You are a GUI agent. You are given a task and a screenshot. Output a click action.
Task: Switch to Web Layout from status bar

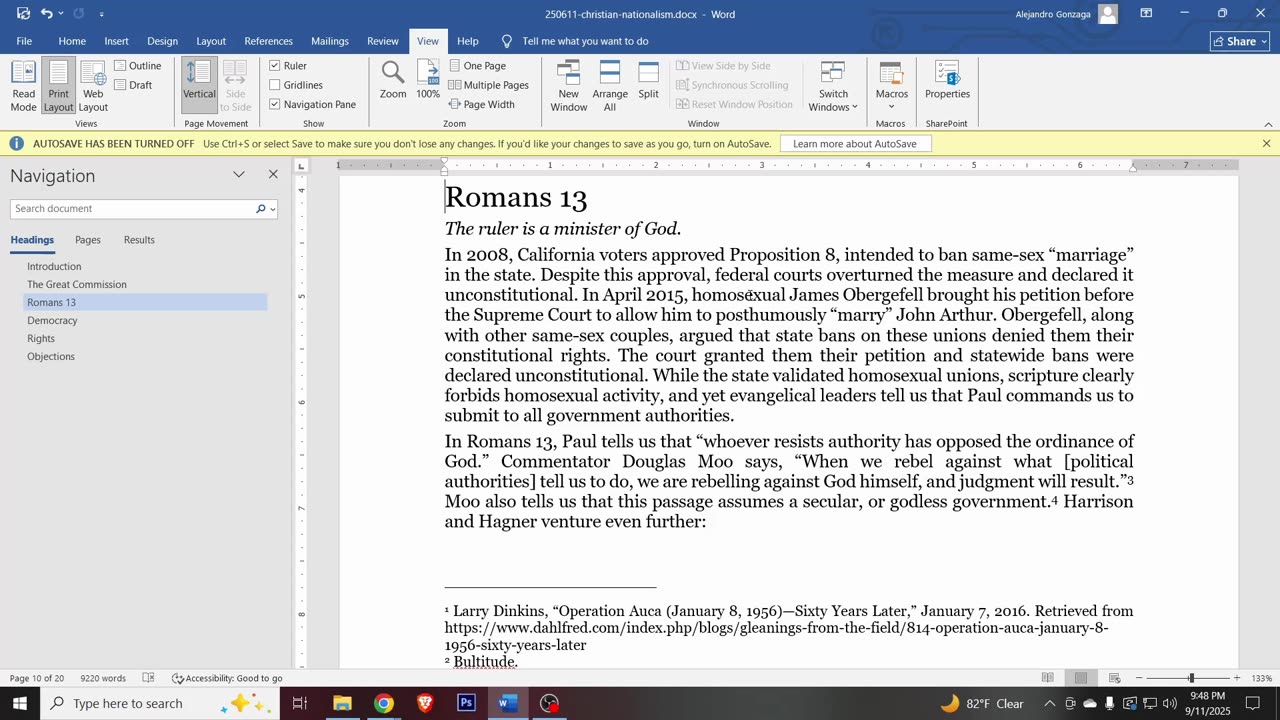click(x=1114, y=678)
